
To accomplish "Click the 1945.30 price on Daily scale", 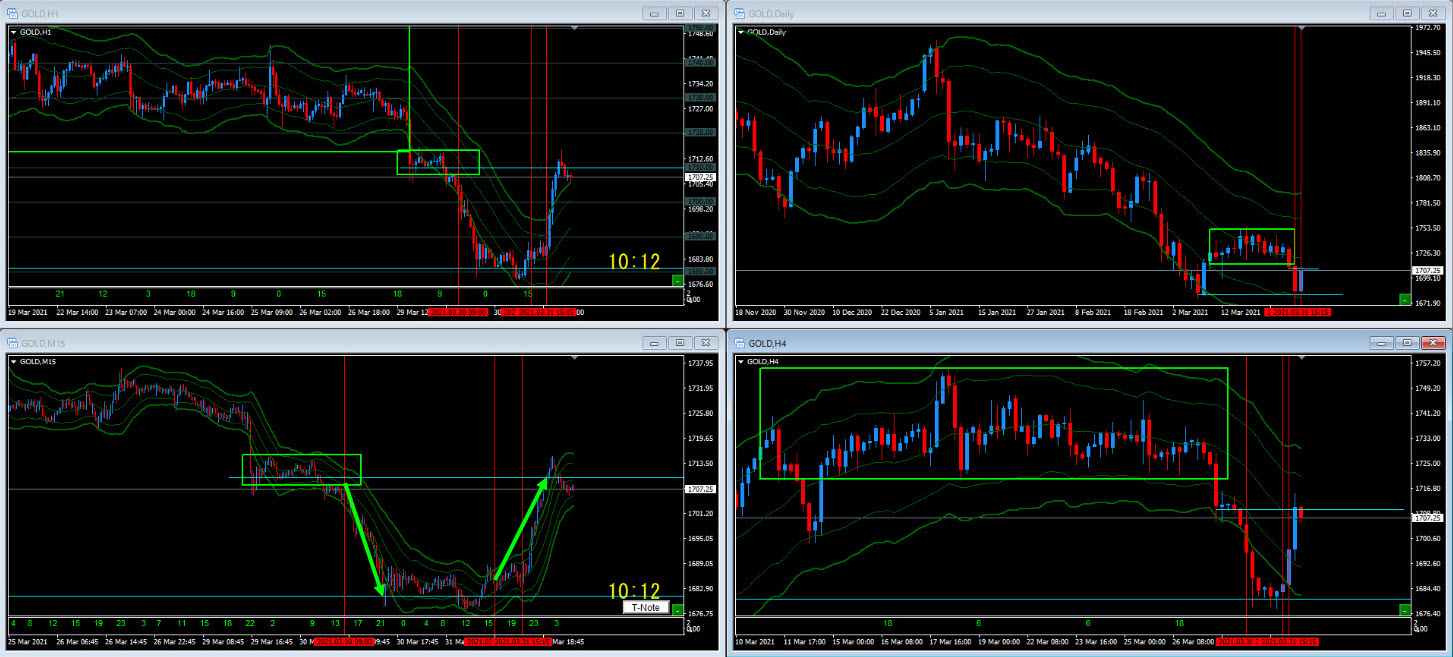I will coord(1427,52).
